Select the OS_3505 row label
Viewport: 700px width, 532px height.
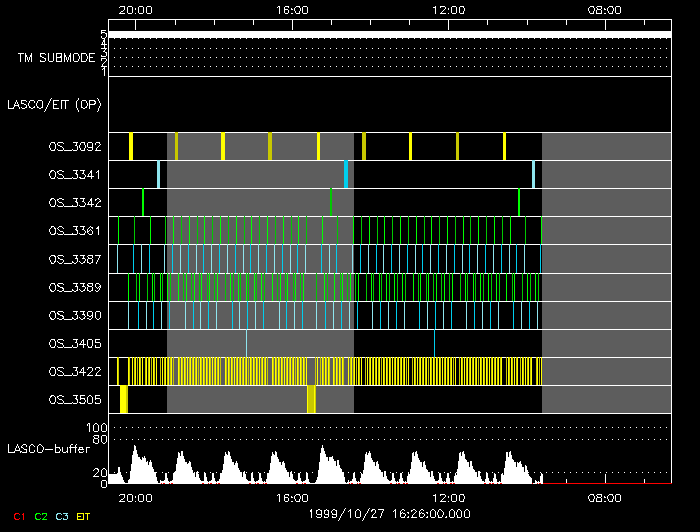point(74,399)
